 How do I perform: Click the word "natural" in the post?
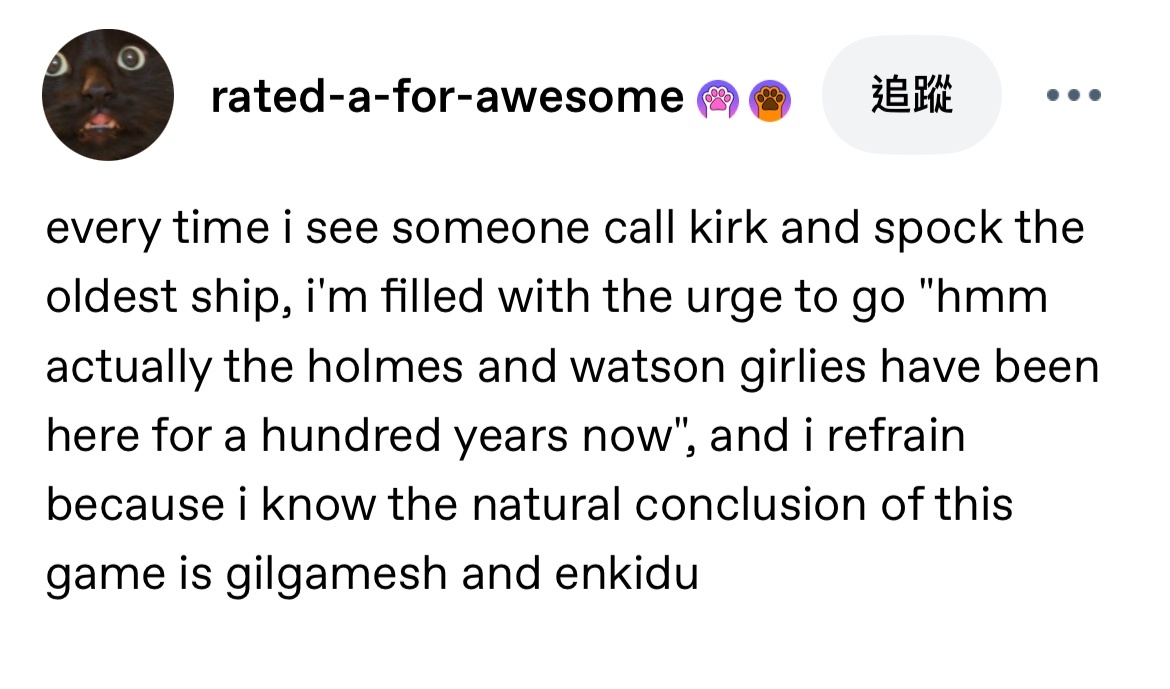click(x=546, y=505)
